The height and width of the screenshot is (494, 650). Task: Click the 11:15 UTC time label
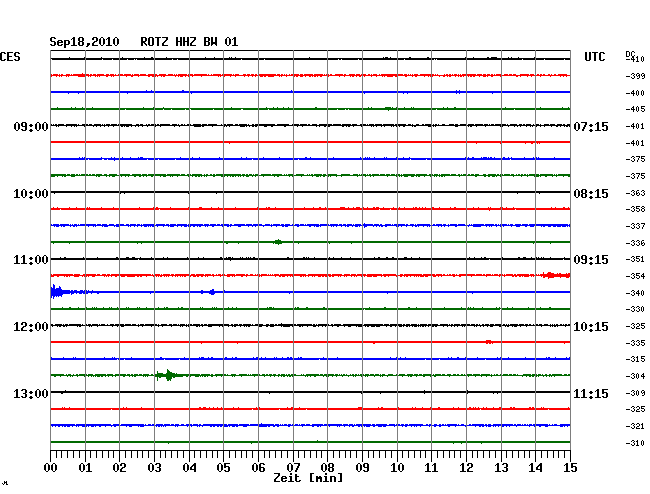pos(591,393)
